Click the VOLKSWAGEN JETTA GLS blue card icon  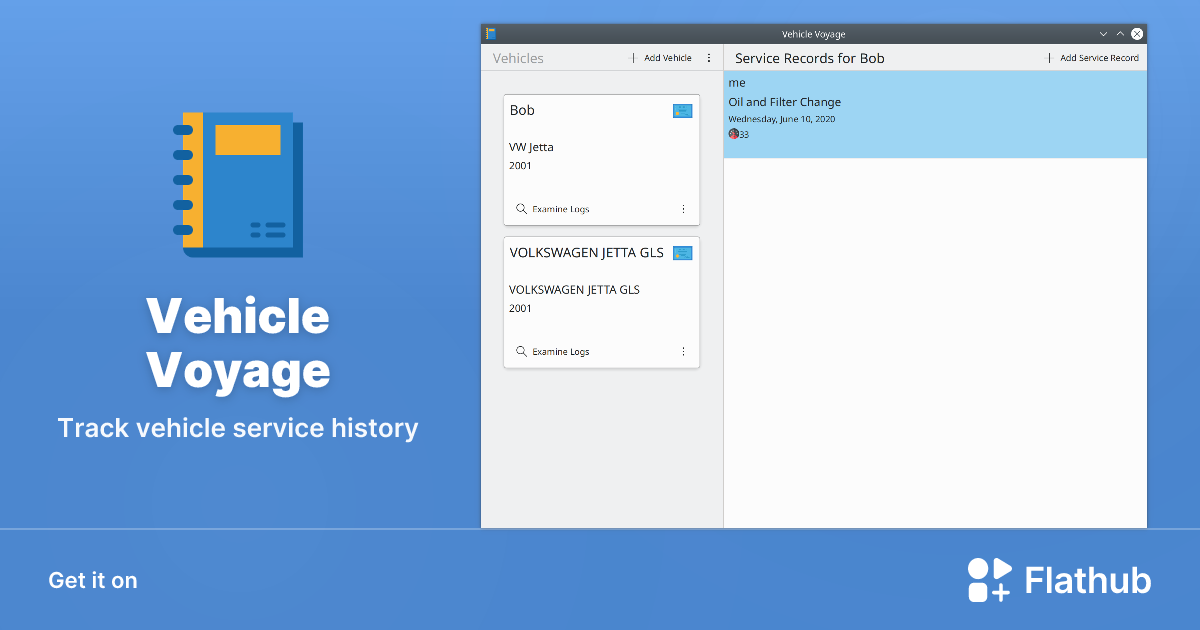pos(683,253)
